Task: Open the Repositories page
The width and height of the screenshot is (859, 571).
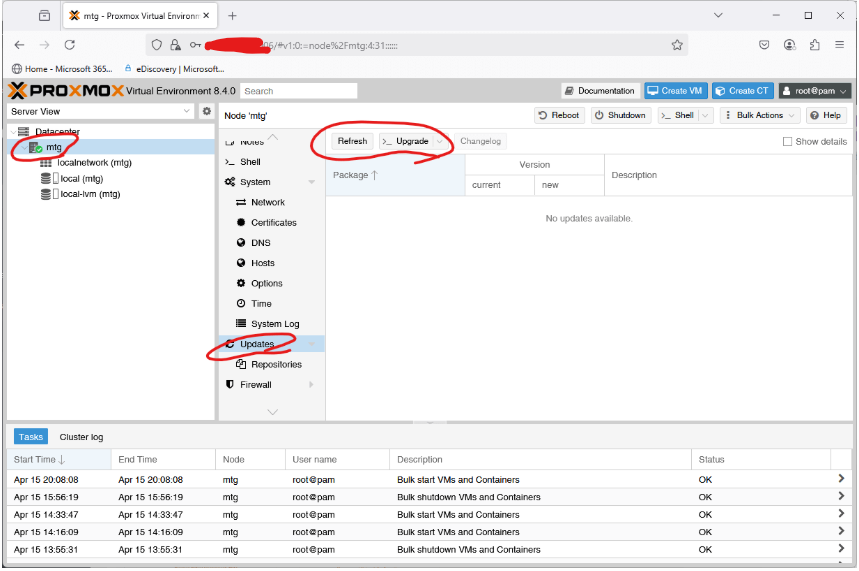Action: pyautogui.click(x=275, y=365)
